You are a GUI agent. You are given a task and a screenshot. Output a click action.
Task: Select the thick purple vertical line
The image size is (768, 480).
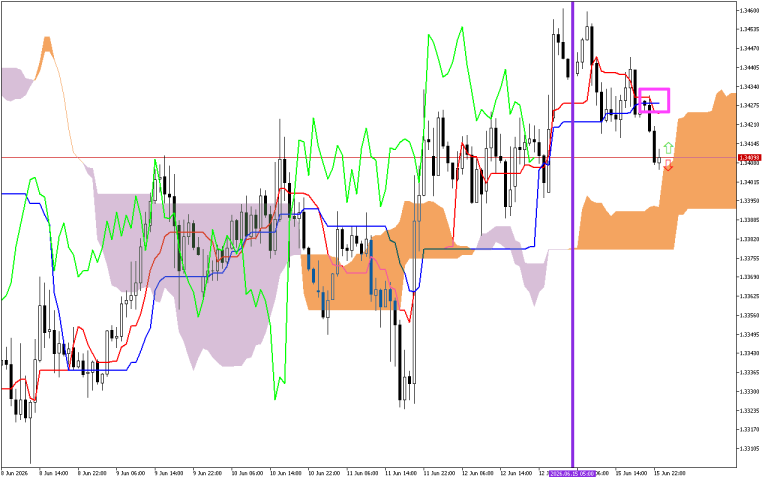572,234
